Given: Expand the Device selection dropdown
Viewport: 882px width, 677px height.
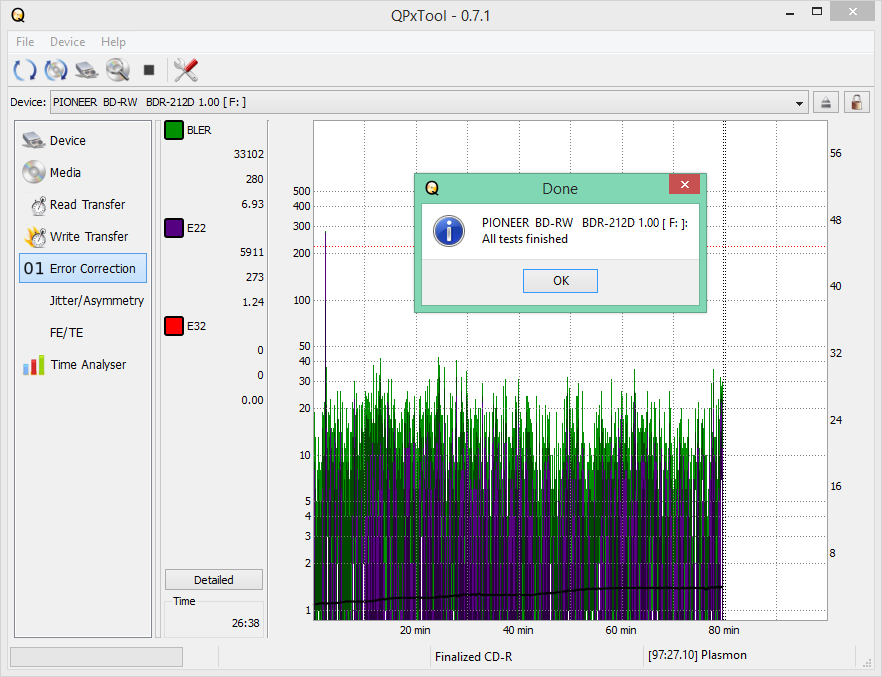Looking at the screenshot, I should pyautogui.click(x=799, y=103).
